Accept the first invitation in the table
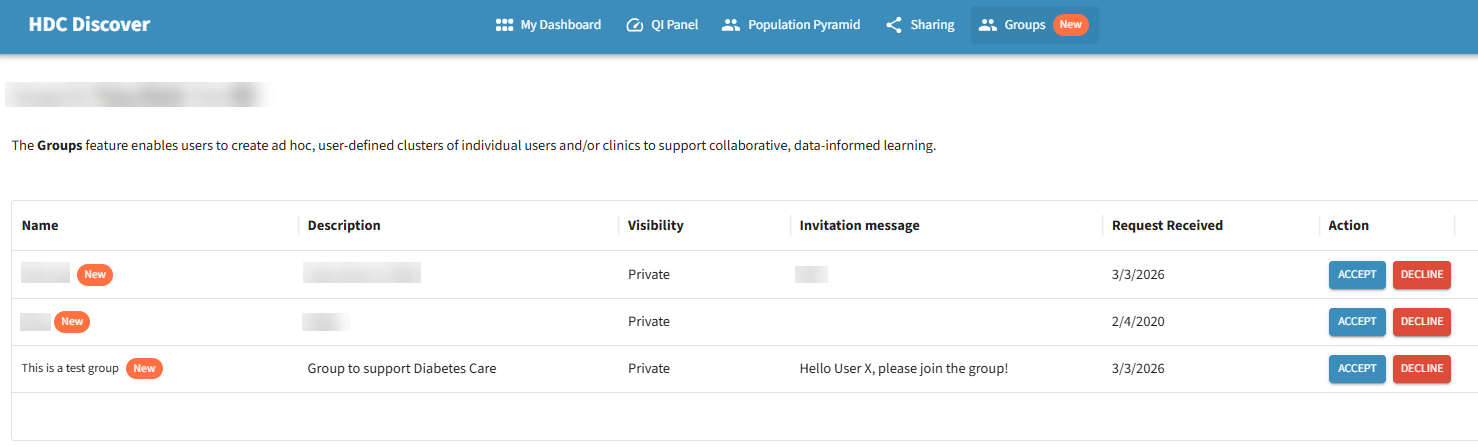 tap(1357, 274)
